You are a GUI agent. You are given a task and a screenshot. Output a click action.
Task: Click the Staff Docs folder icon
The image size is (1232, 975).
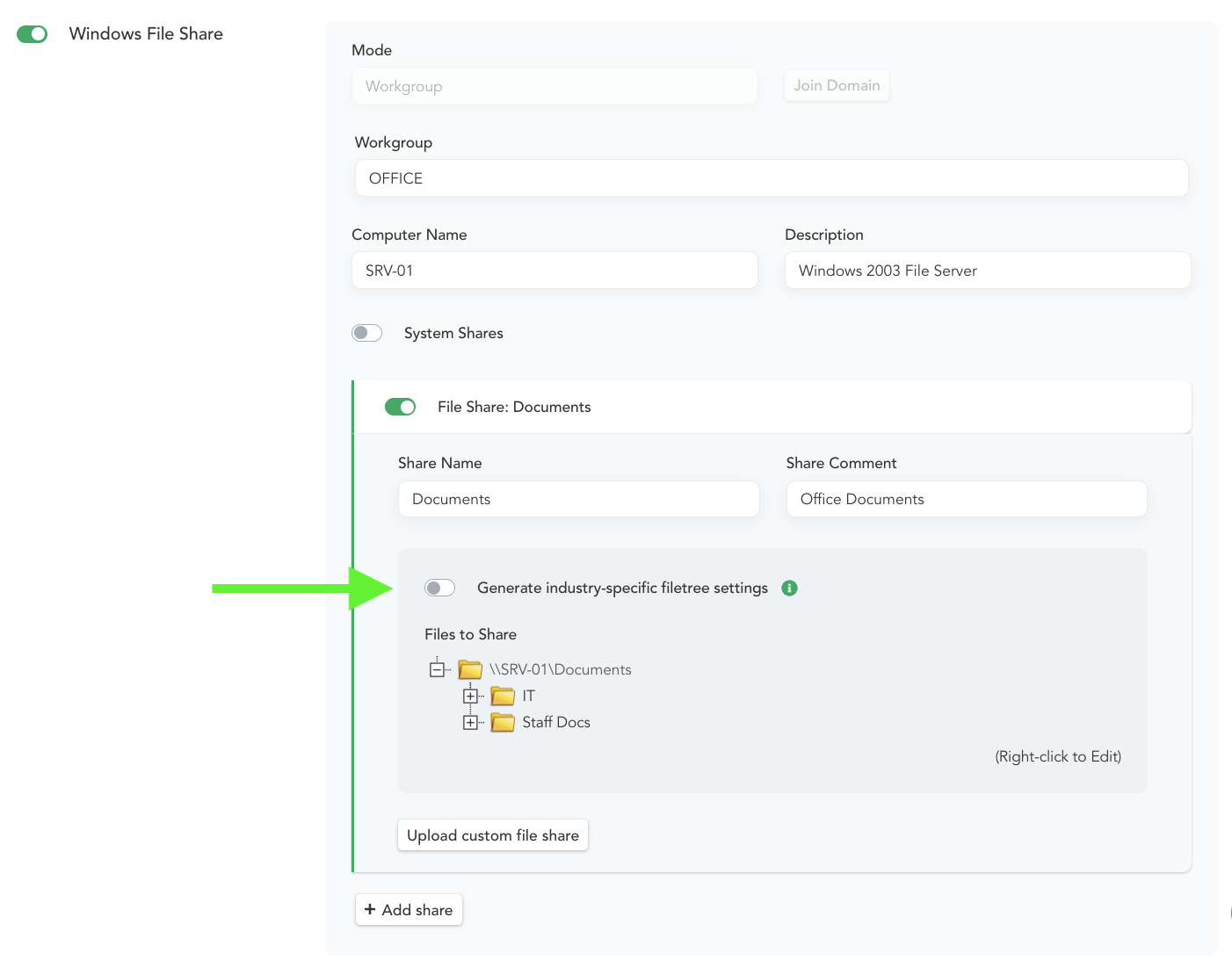(503, 723)
